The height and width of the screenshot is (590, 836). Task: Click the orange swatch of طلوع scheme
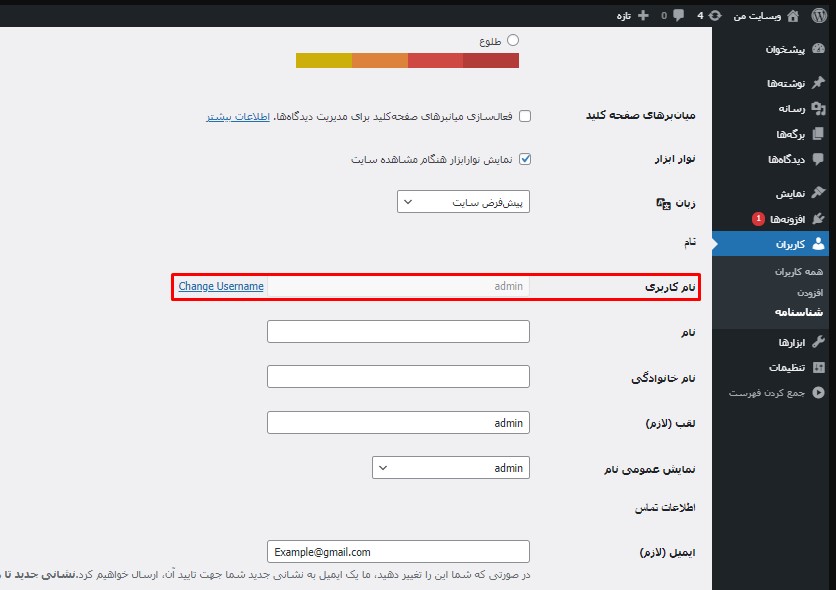pos(380,60)
